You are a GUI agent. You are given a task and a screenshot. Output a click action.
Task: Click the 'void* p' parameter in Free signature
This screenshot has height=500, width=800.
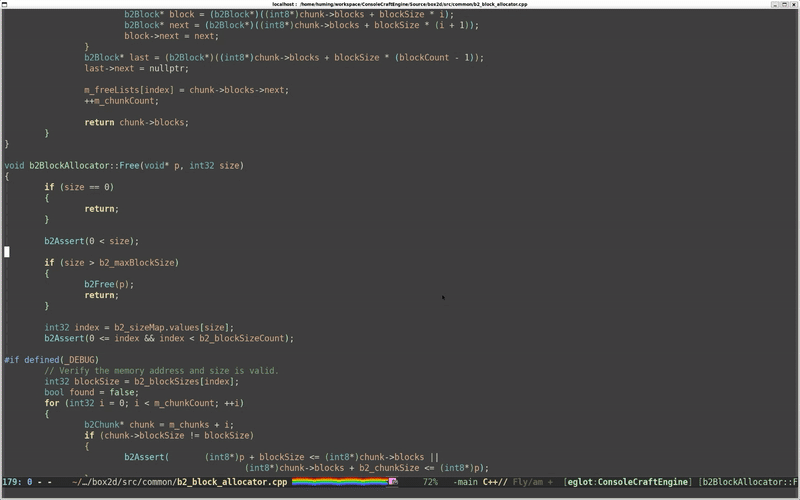pos(161,165)
